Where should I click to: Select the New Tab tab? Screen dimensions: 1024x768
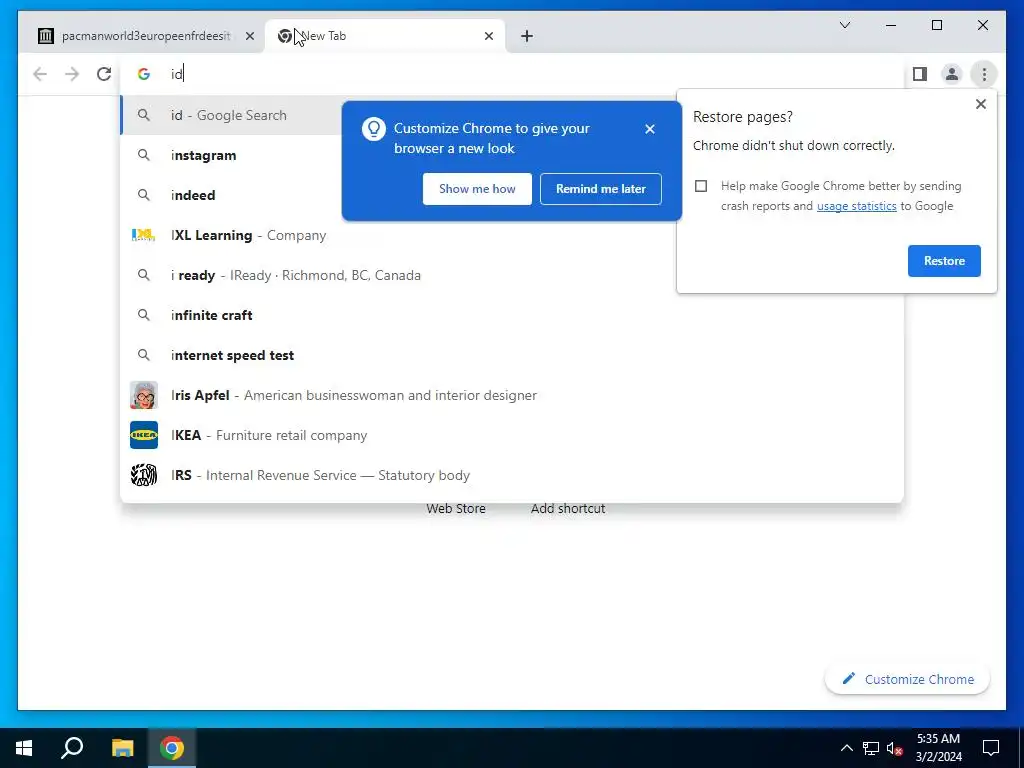click(385, 36)
